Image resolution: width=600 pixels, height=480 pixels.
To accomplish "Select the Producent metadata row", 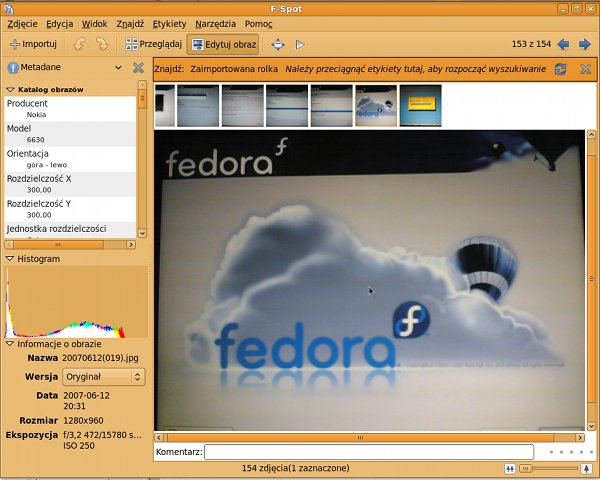I will (x=70, y=109).
